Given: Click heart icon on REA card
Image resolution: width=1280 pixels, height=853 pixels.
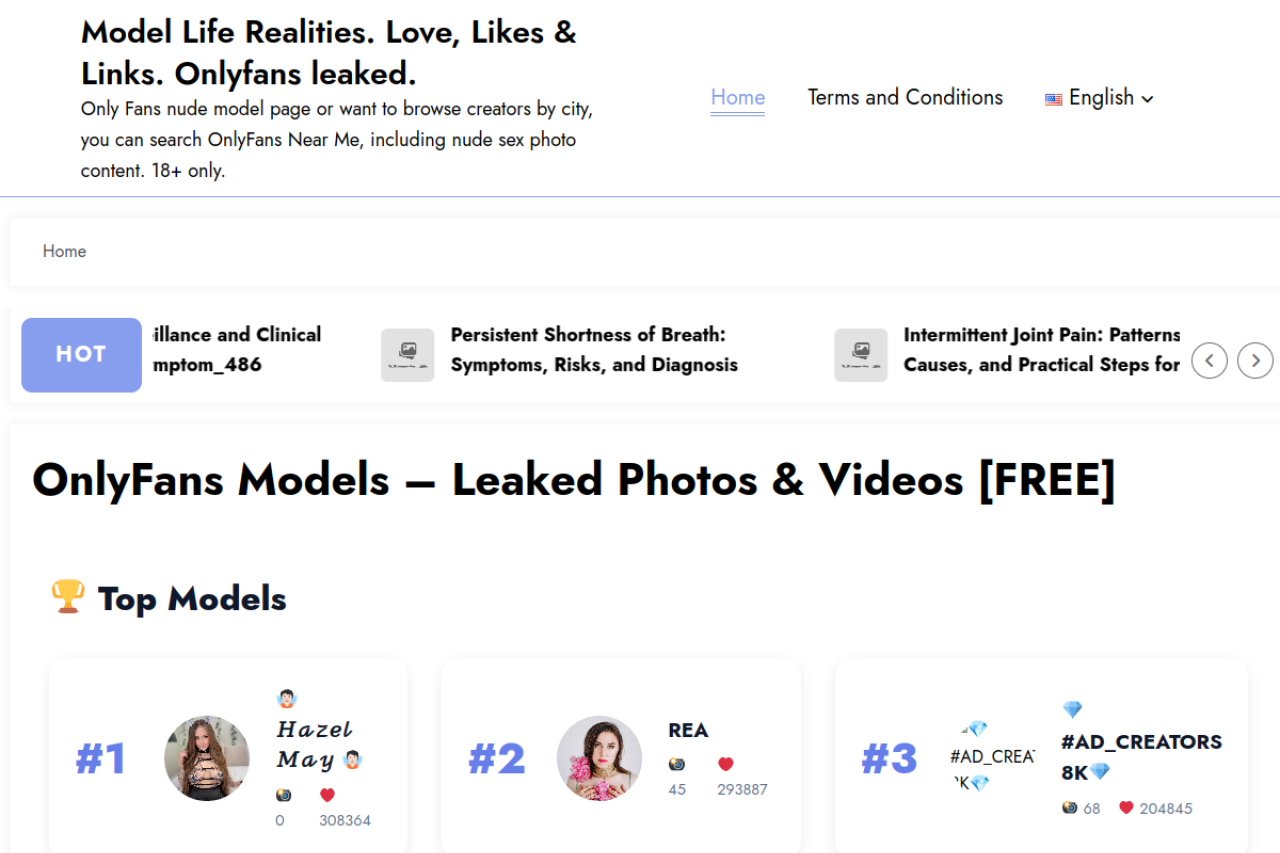Looking at the screenshot, I should (x=726, y=764).
